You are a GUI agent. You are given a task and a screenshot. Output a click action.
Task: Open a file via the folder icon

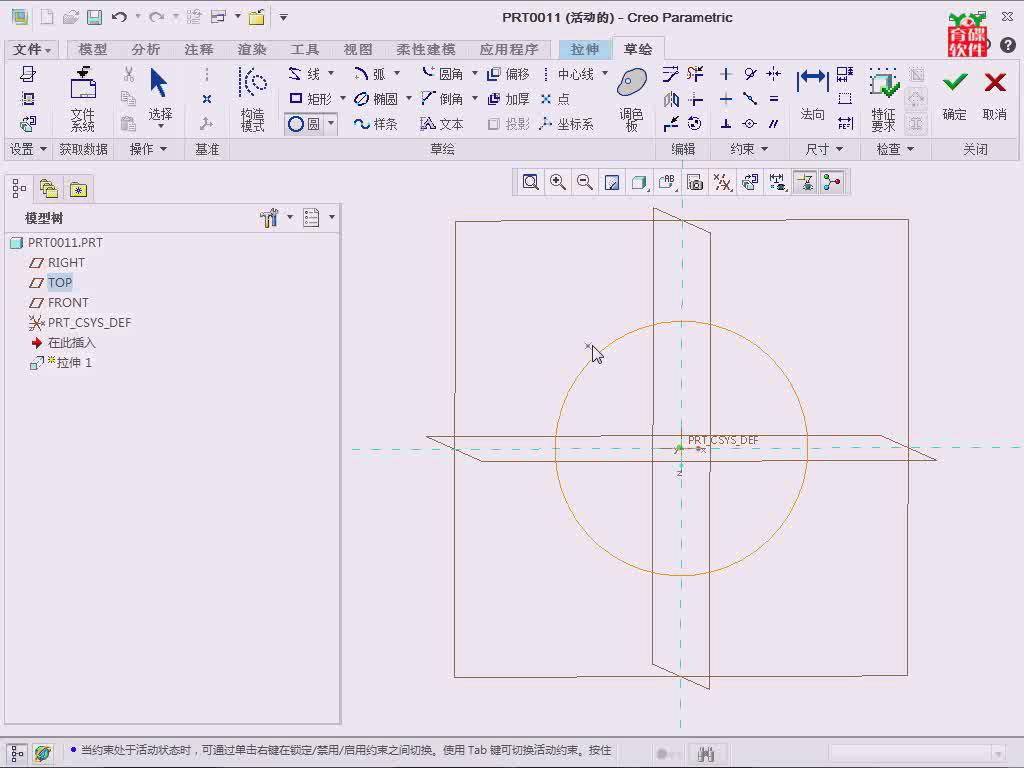[71, 17]
